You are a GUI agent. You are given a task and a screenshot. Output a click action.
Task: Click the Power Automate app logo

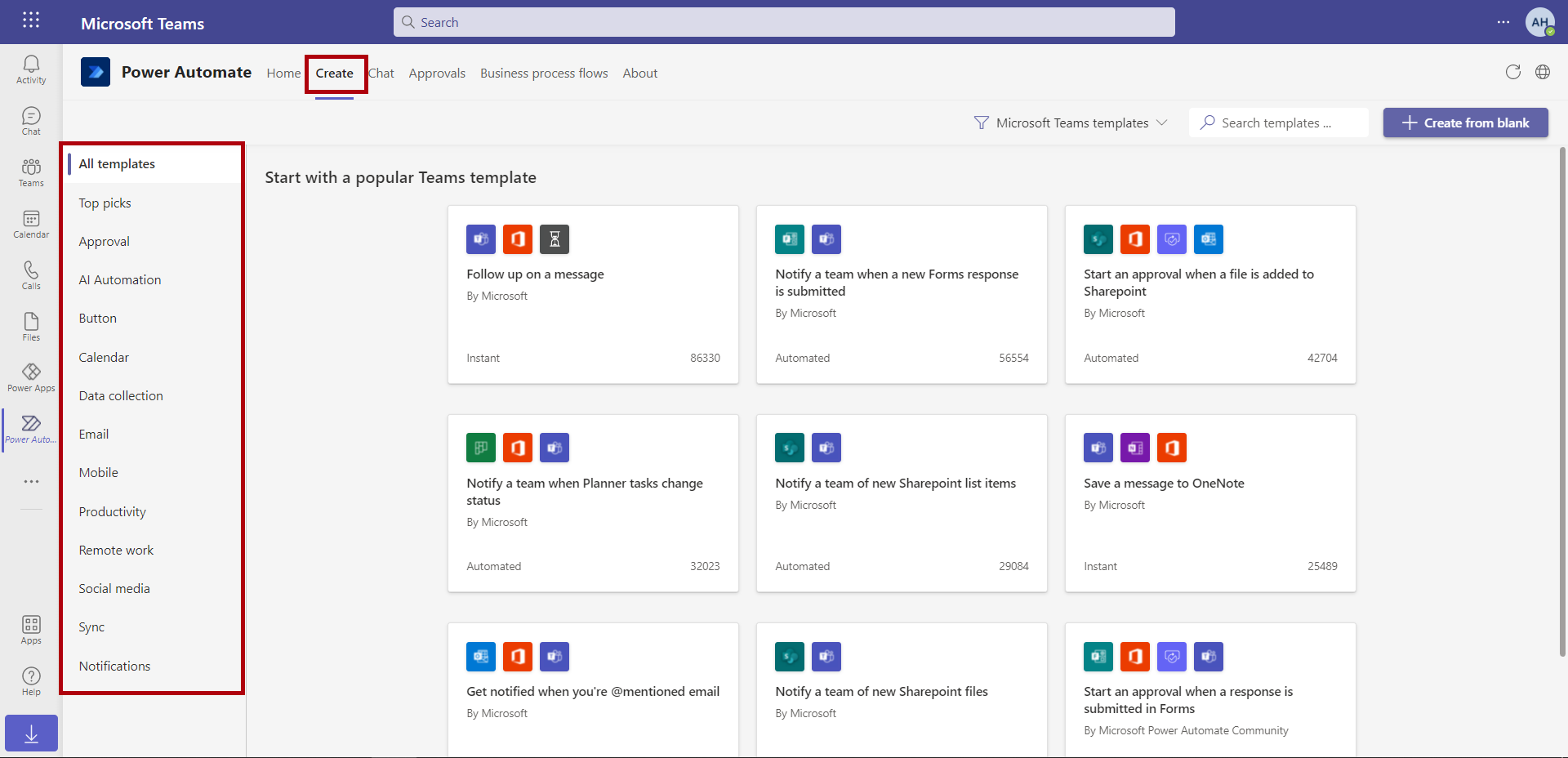(96, 72)
